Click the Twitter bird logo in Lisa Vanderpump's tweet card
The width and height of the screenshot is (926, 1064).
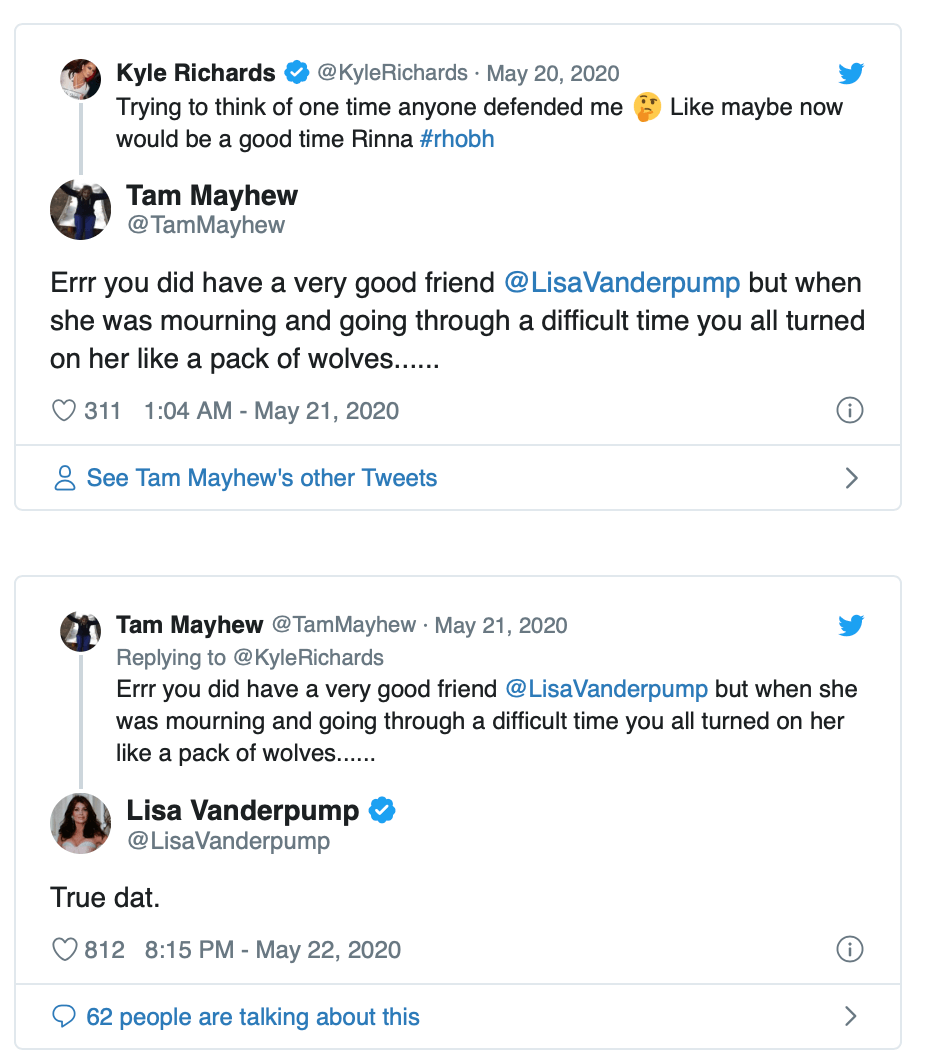(850, 626)
